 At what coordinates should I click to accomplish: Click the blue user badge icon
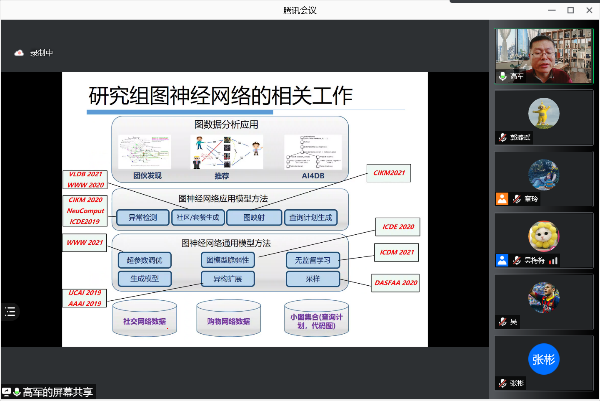(502, 260)
